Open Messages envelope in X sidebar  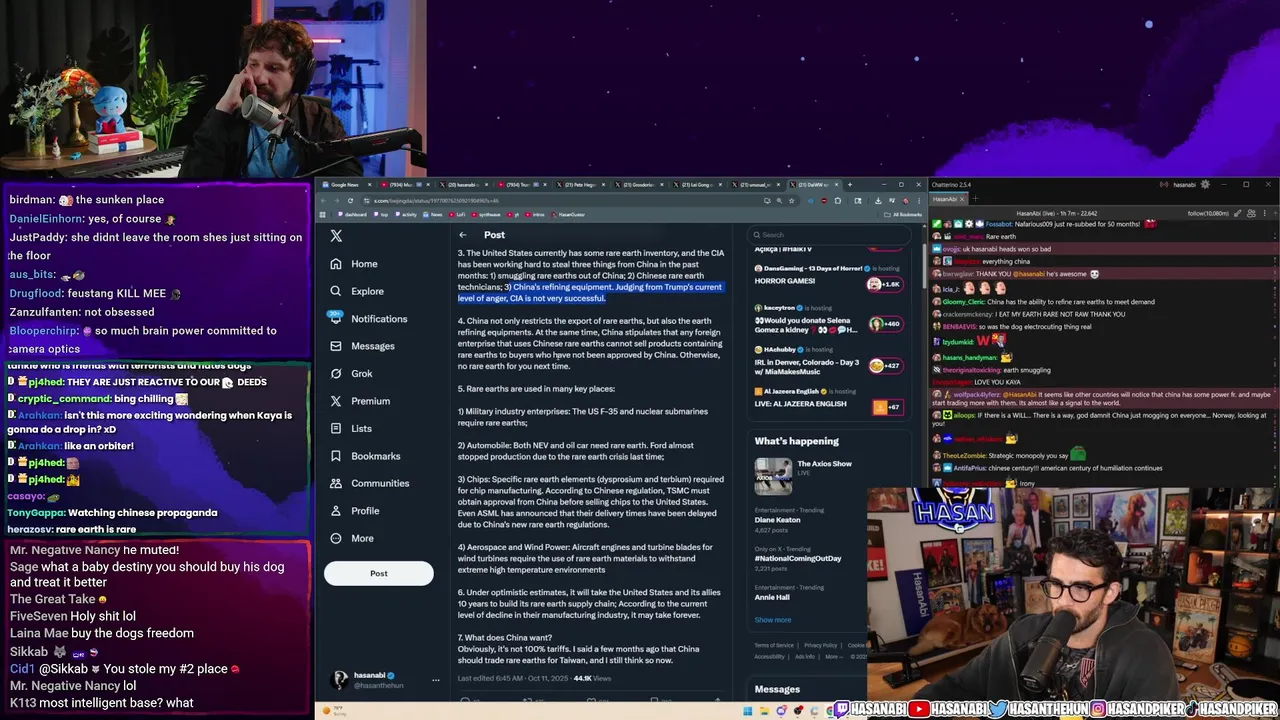336,346
